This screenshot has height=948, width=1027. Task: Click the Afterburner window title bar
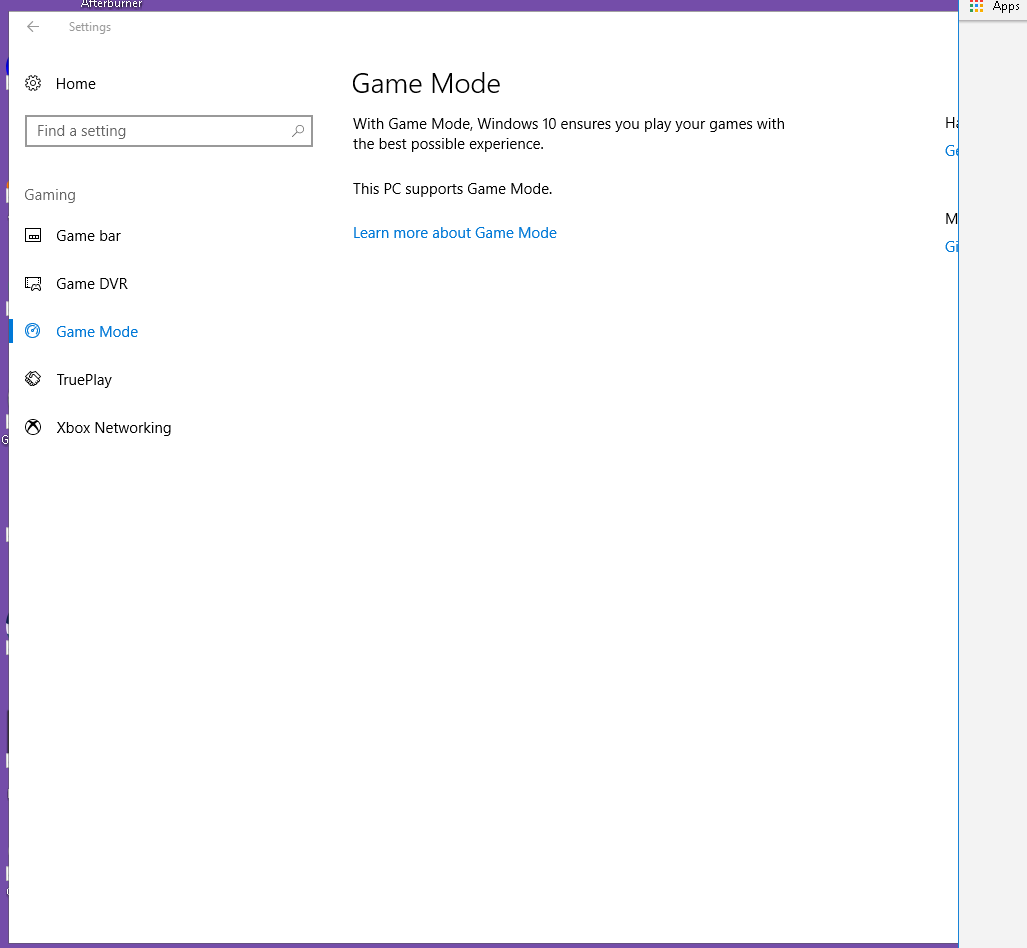111,4
